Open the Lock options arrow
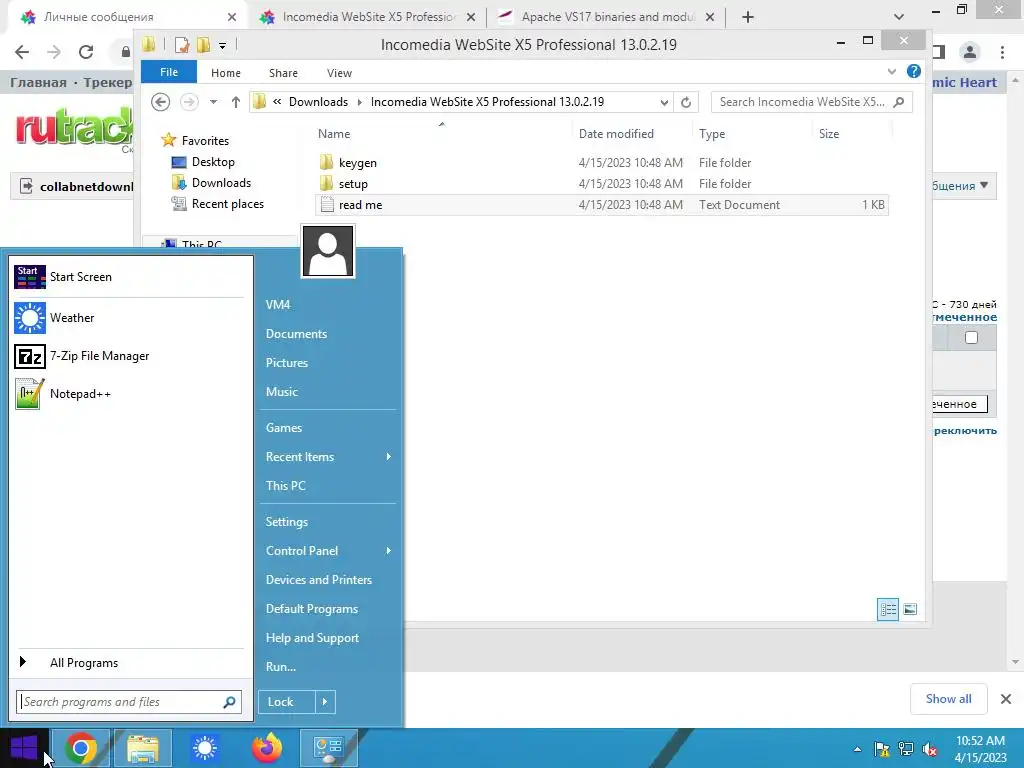The image size is (1024, 768). (x=325, y=702)
